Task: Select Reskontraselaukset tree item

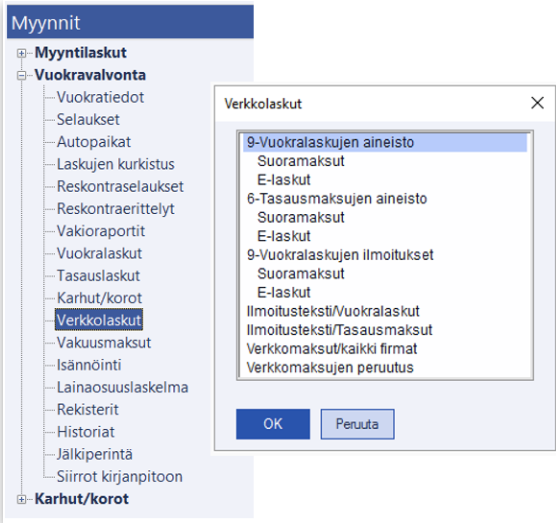Action: click(120, 187)
